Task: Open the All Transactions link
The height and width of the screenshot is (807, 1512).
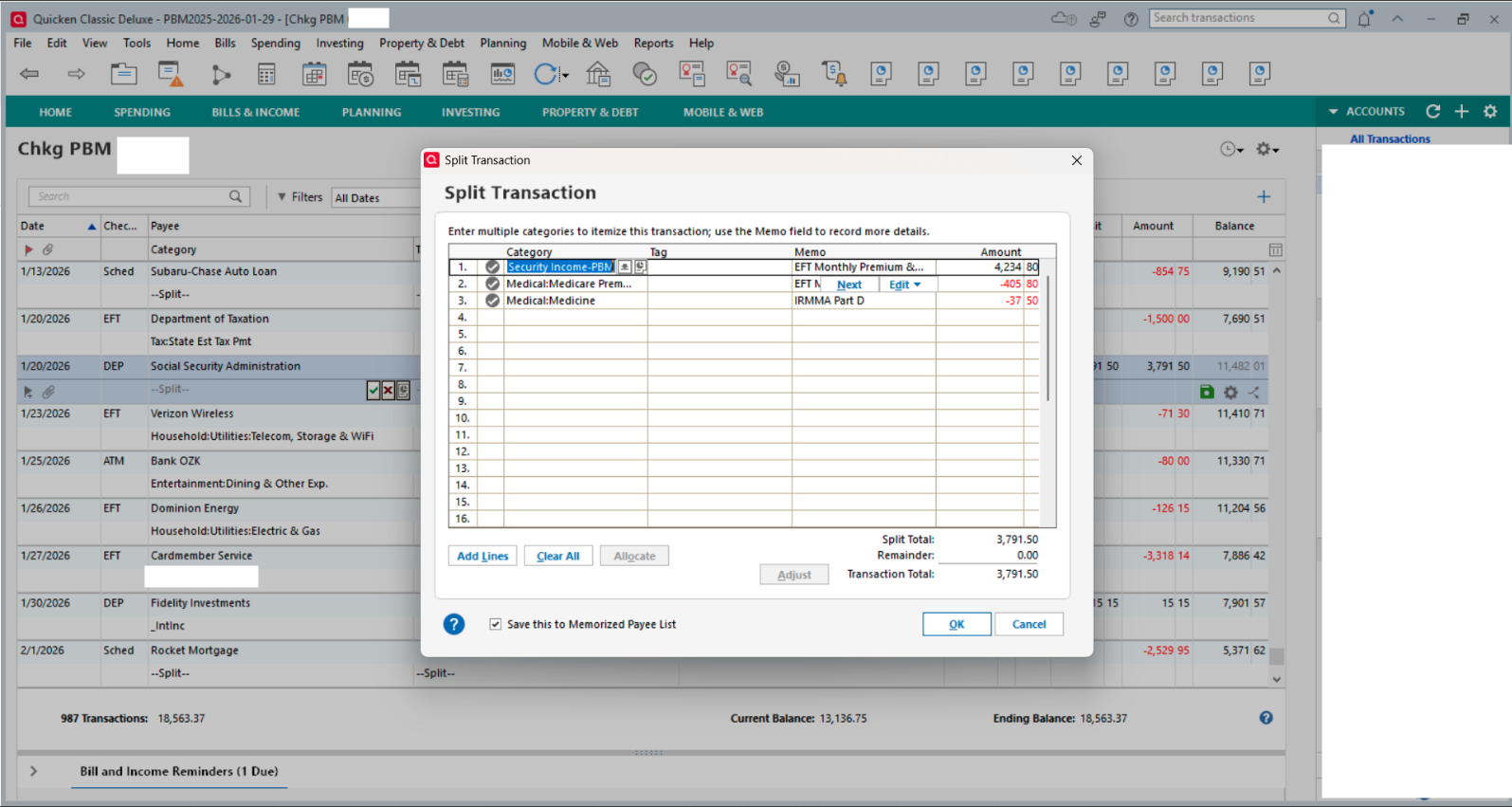Action: (1390, 138)
